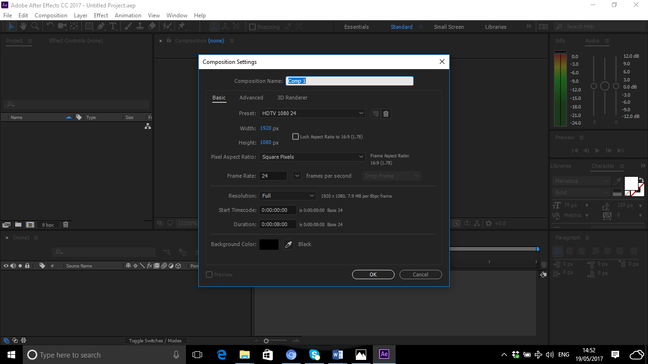Screen dimensions: 648x364
Task: Click the blue Width value 1920
Action: [x=266, y=128]
